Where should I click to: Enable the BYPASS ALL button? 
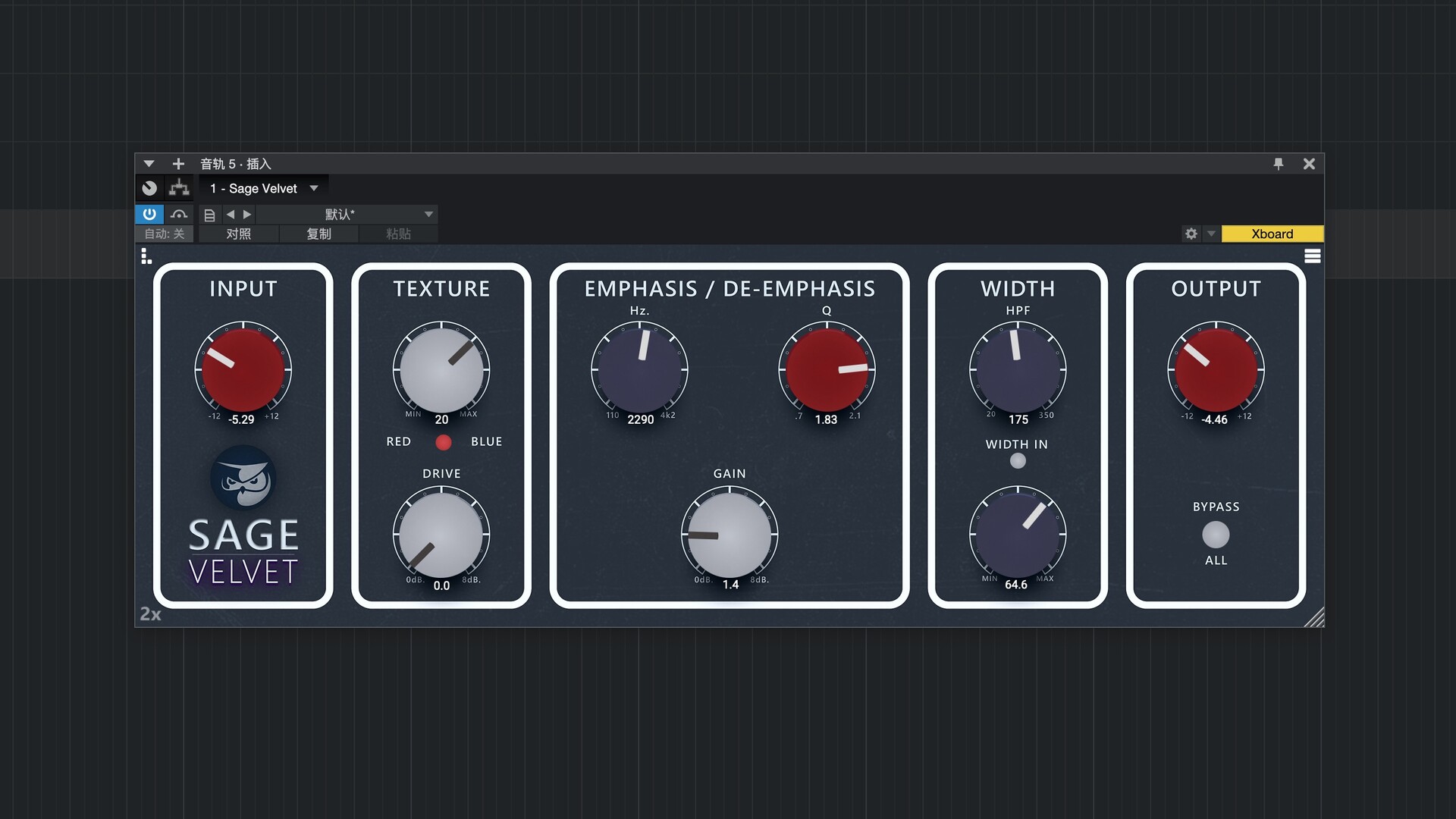pyautogui.click(x=1216, y=535)
